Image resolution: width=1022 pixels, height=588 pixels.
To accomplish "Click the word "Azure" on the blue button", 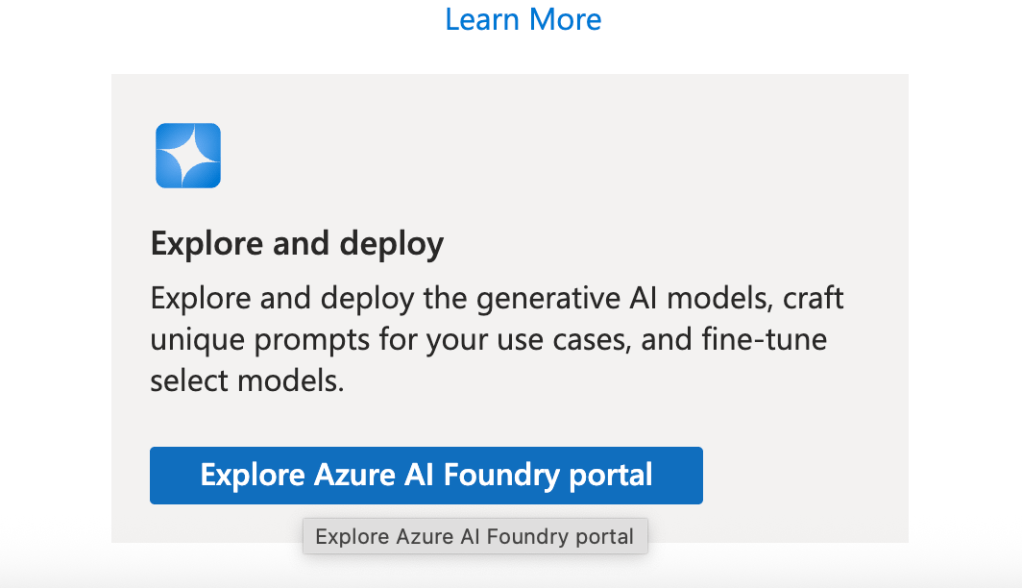I will coord(352,474).
